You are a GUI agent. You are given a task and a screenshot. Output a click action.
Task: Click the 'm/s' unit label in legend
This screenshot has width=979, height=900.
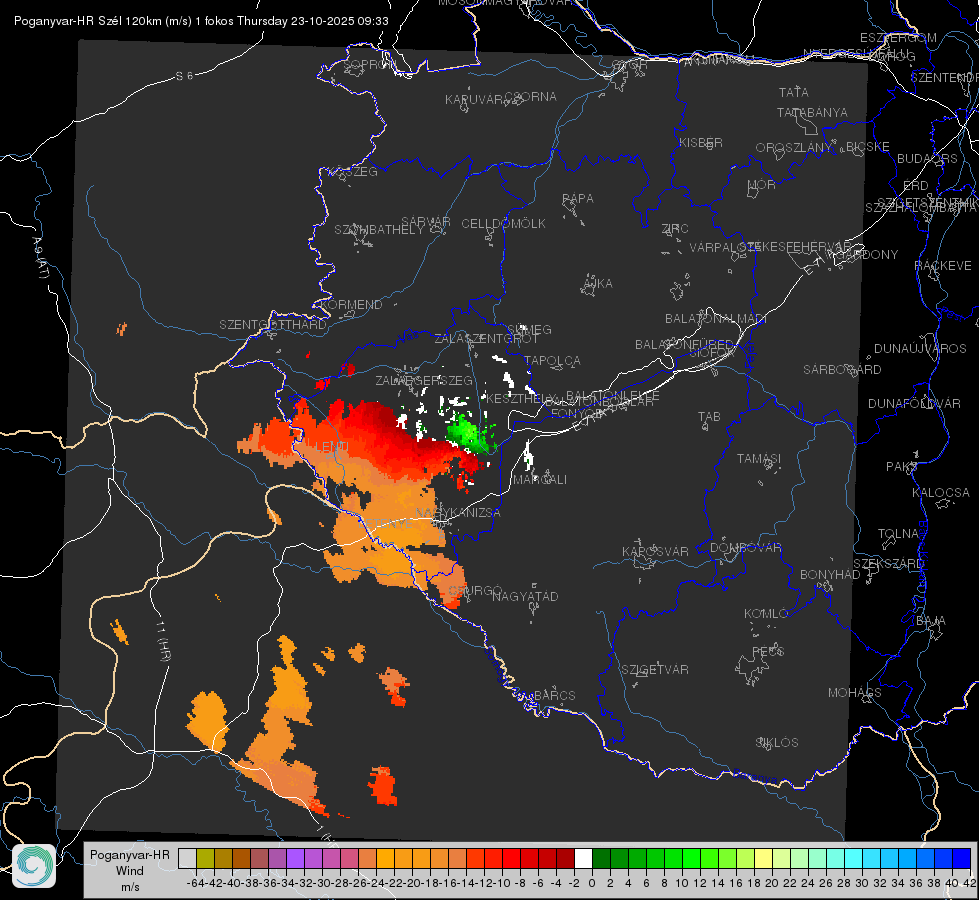129,887
